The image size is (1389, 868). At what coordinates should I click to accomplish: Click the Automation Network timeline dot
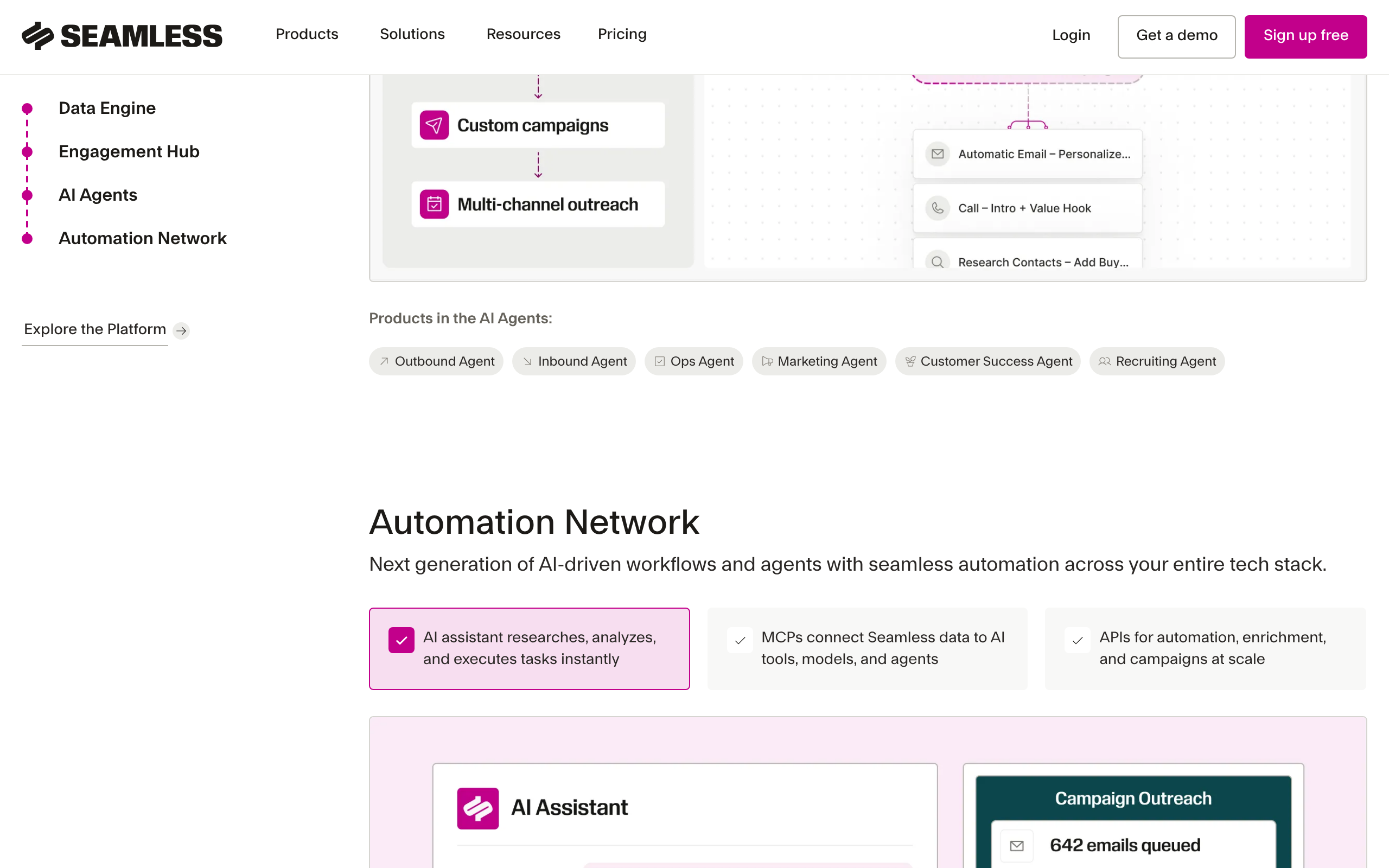coord(27,238)
